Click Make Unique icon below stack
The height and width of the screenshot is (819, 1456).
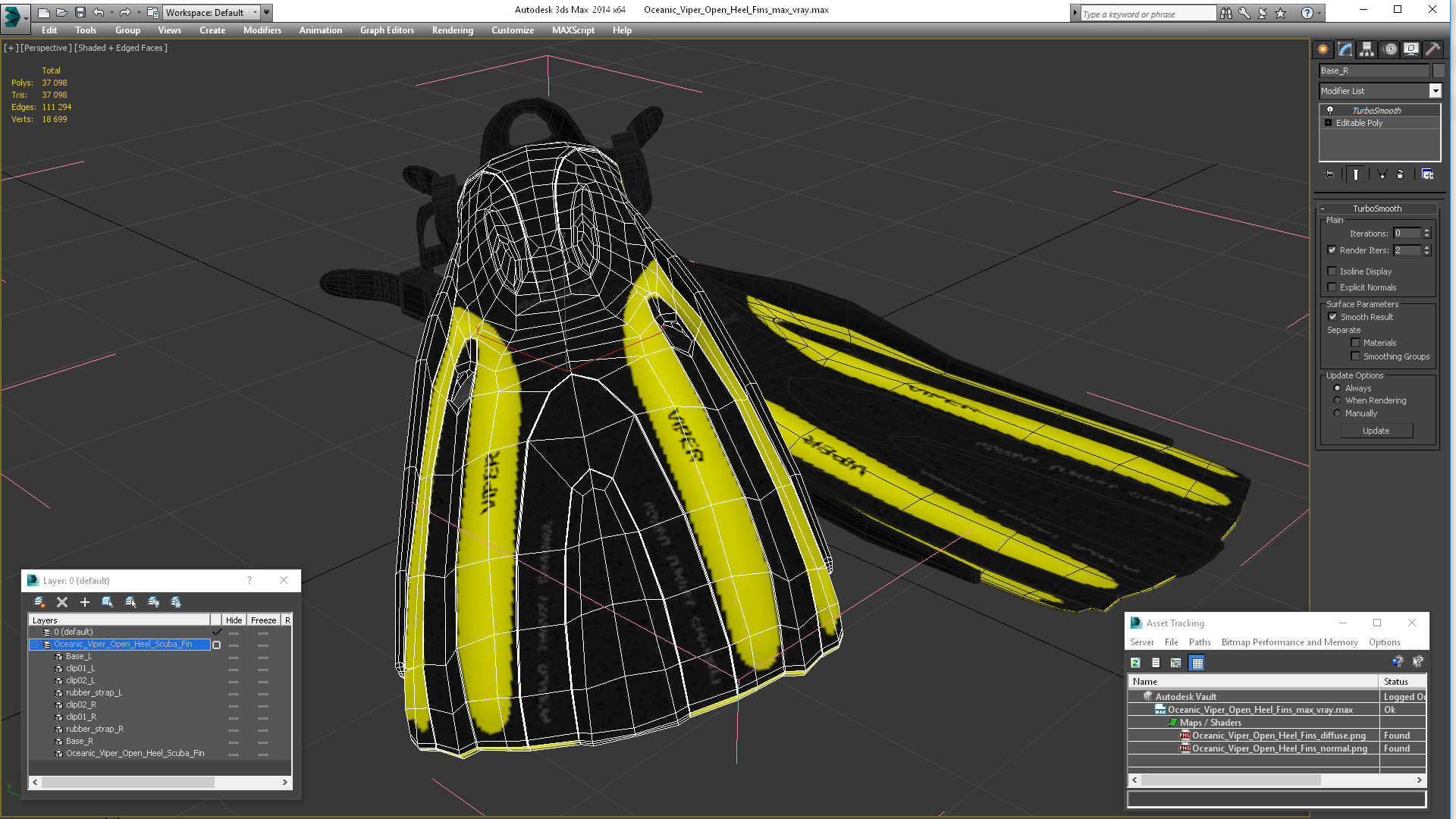(x=1382, y=174)
